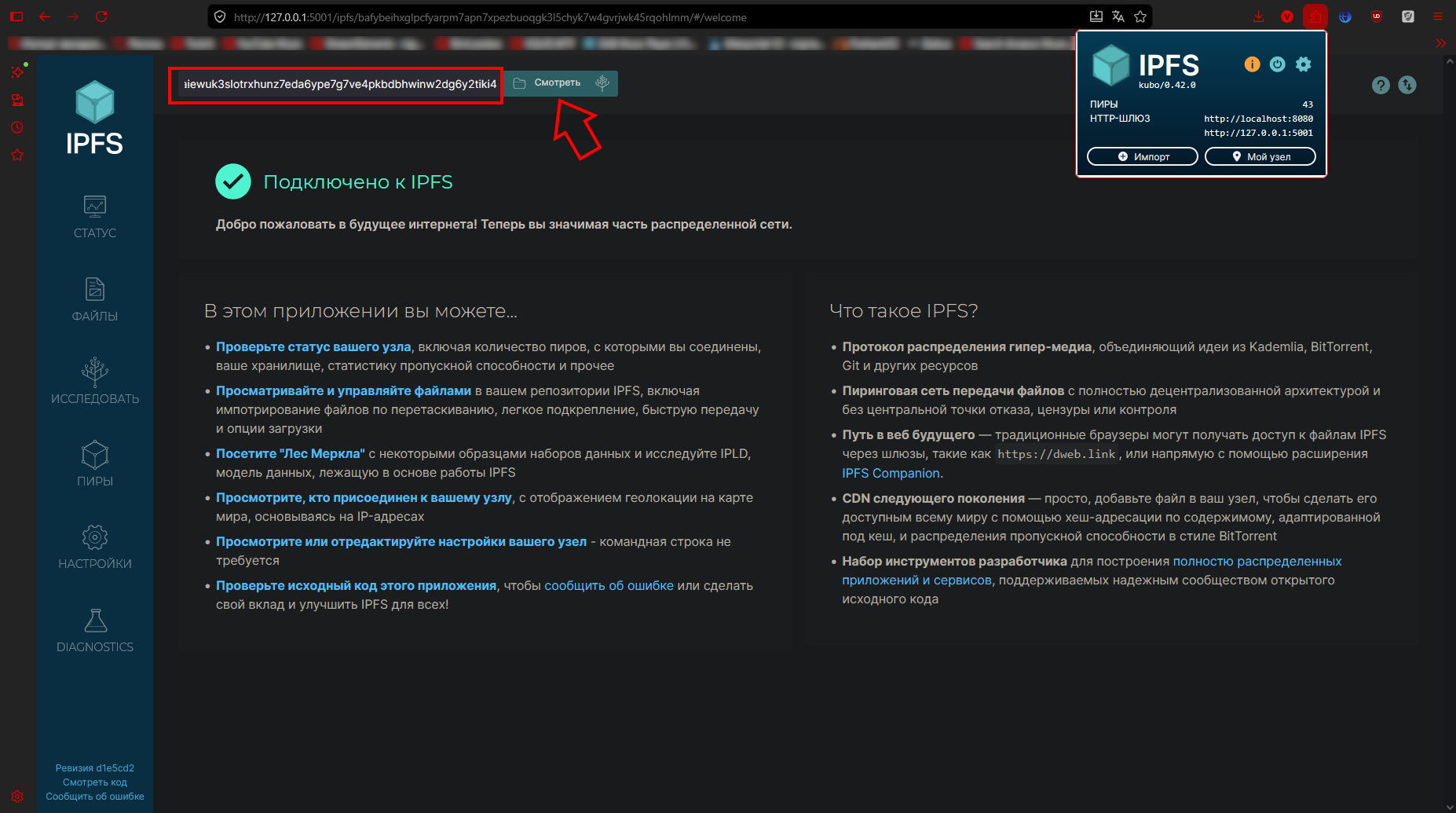Click the Смотреть код sidebar link
Screen dimensions: 1456x813
pos(95,782)
